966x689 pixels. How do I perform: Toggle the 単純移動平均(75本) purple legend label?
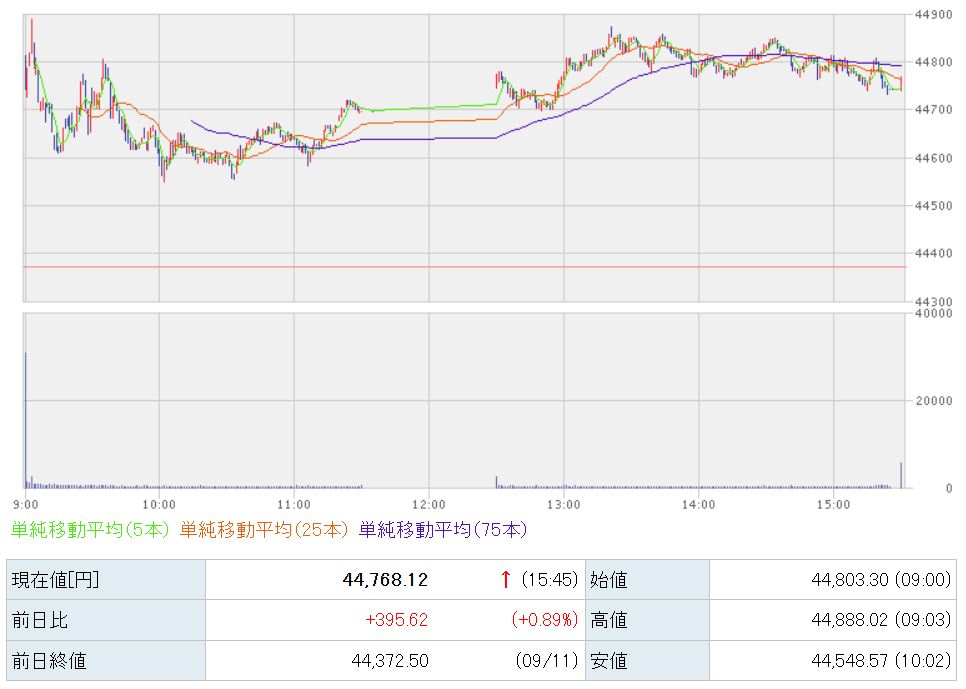[442, 529]
